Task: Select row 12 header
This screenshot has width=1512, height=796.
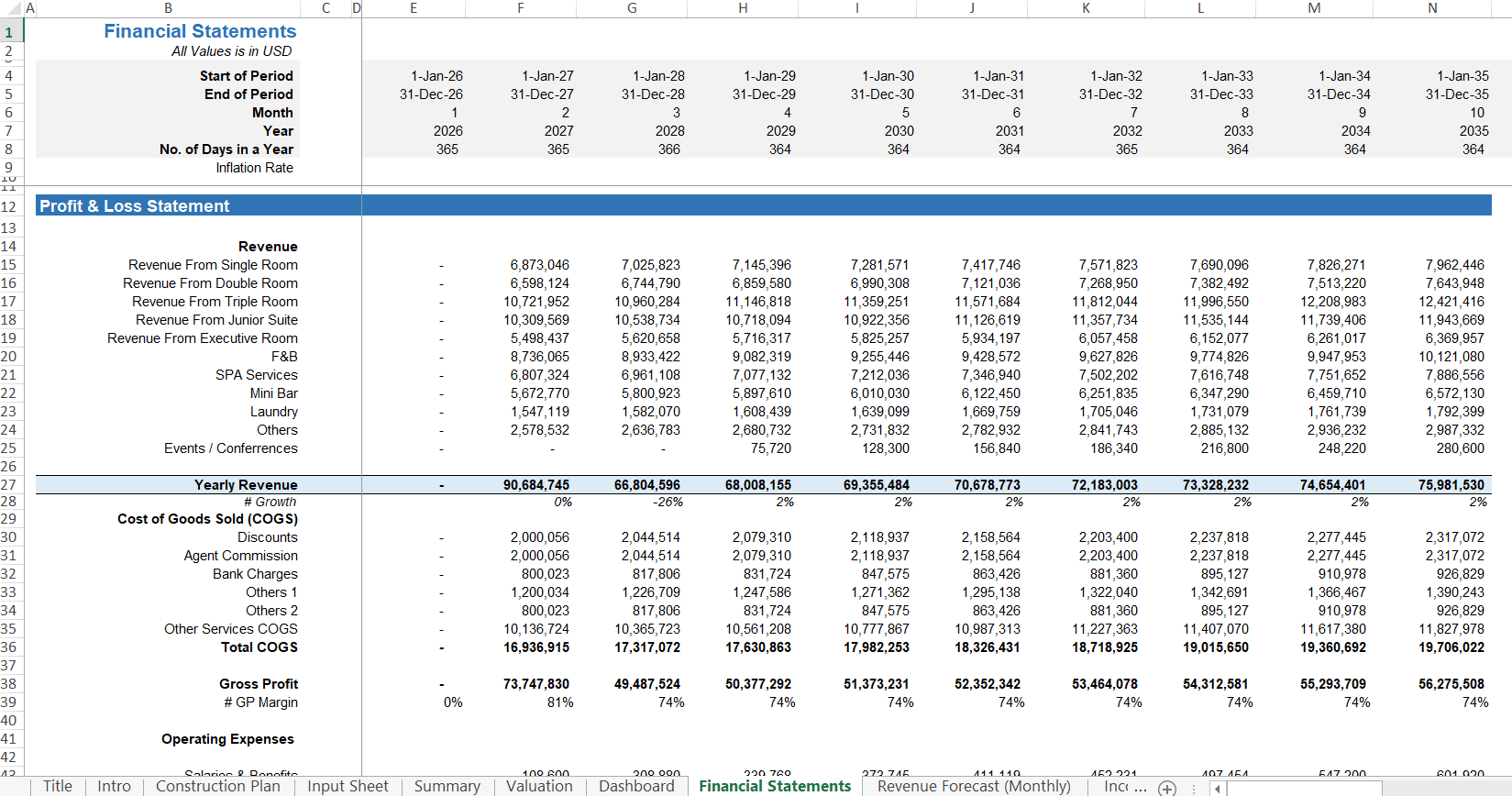Action: (x=9, y=206)
